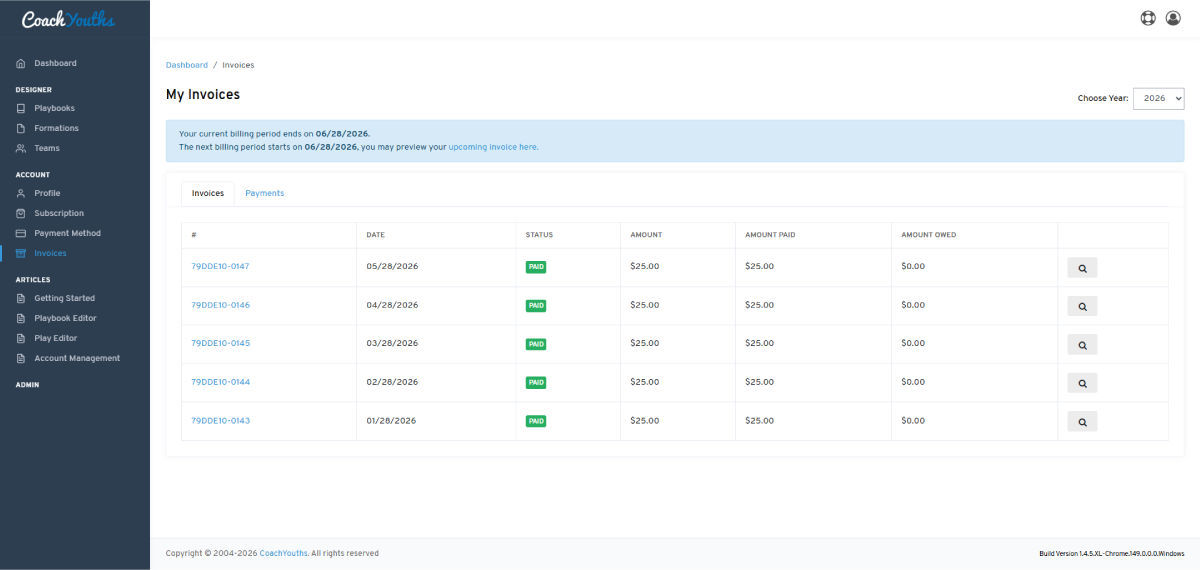This screenshot has width=1200, height=570.
Task: Click the Payment Method card icon
Action: 21,233
